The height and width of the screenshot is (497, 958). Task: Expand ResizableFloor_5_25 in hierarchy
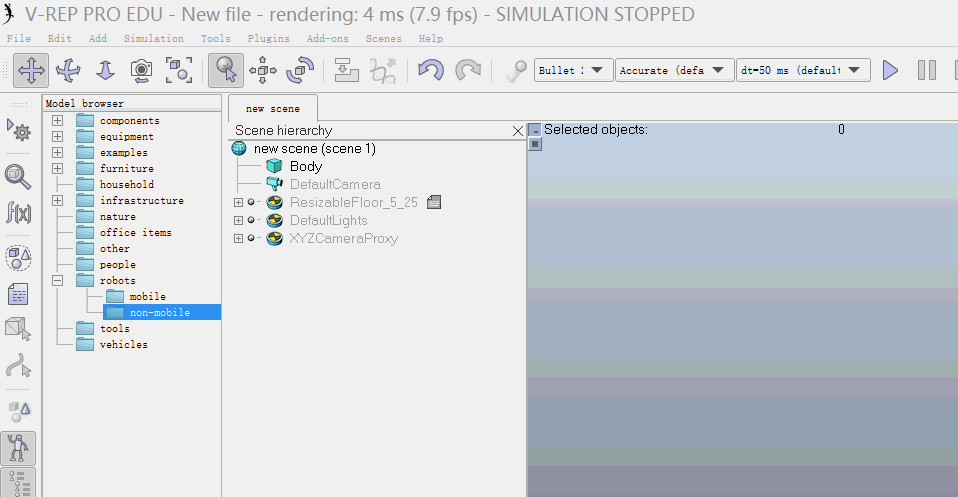(238, 202)
